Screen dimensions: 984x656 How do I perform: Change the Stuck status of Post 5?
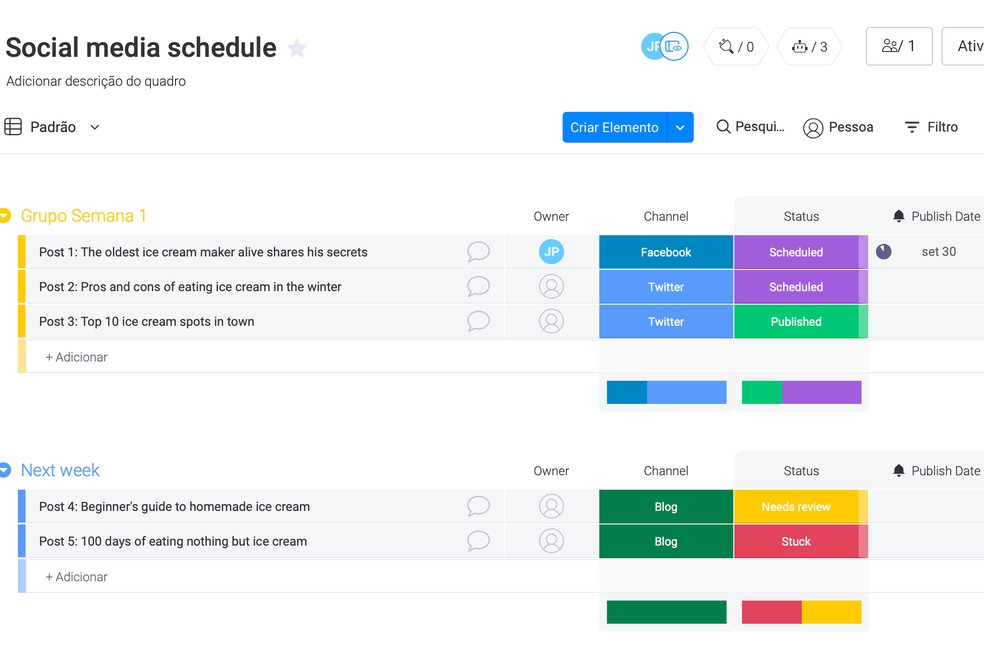[796, 542]
